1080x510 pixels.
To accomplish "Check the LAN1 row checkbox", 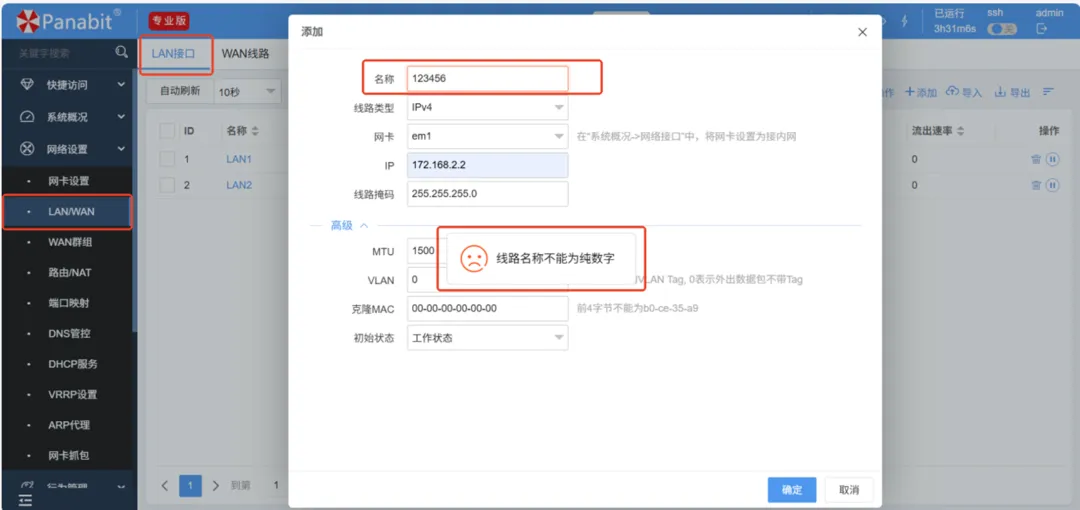I will [x=167, y=159].
